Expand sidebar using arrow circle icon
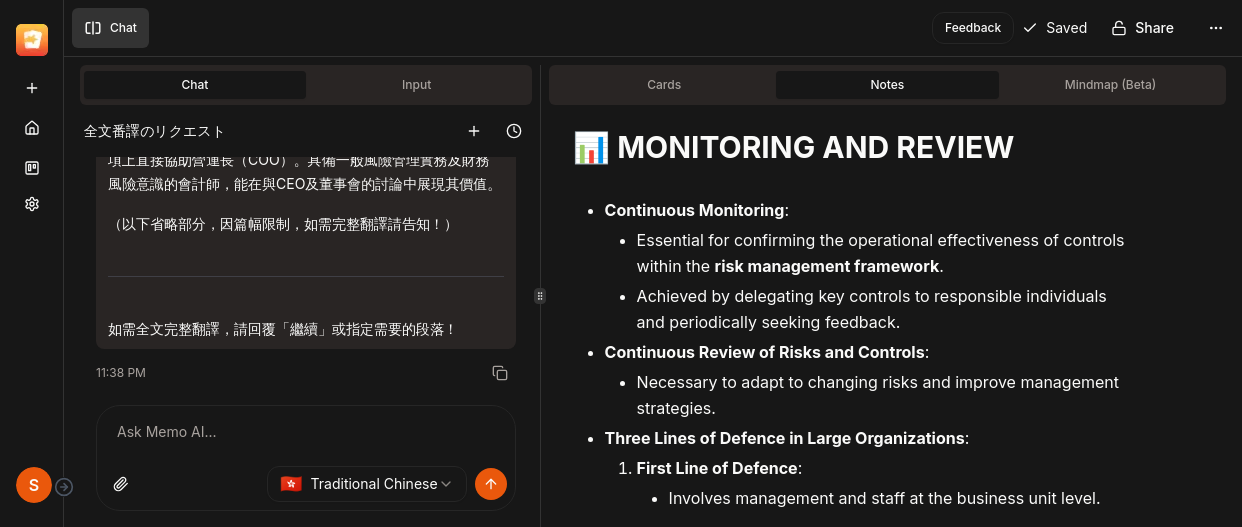This screenshot has height=527, width=1242. point(64,487)
